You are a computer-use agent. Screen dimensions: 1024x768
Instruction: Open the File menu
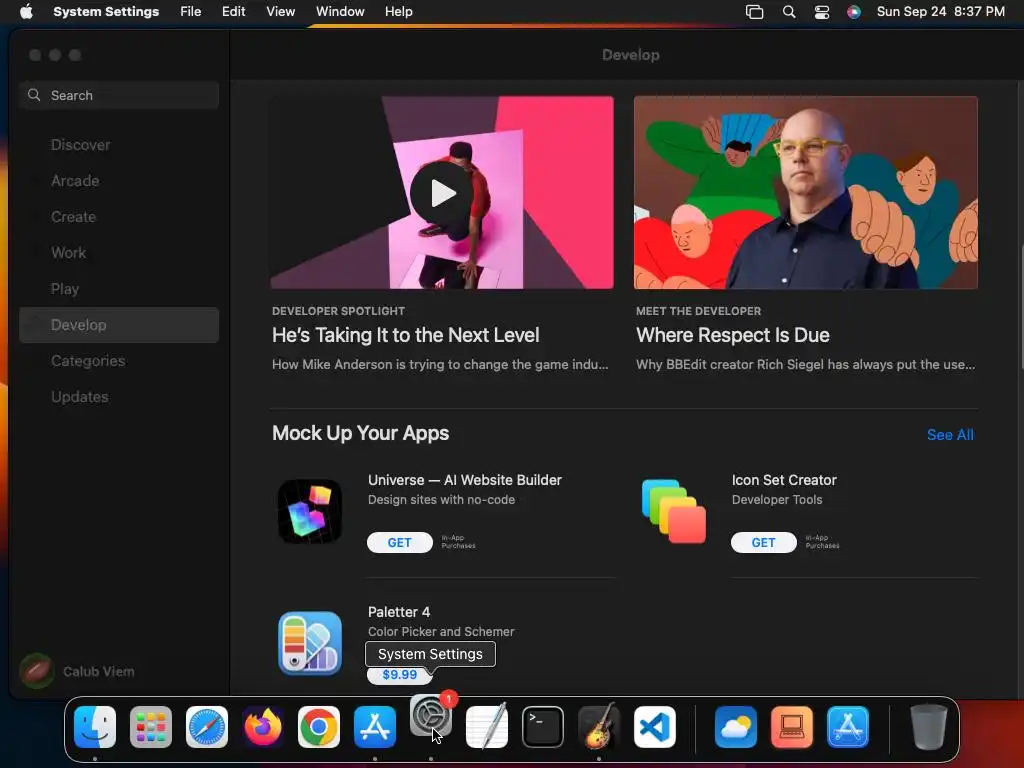click(x=191, y=12)
